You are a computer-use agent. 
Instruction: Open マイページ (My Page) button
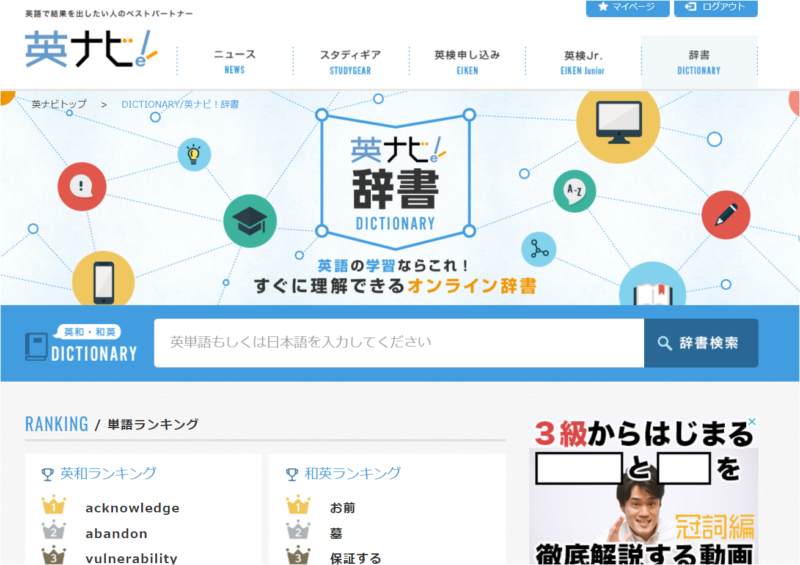point(627,8)
